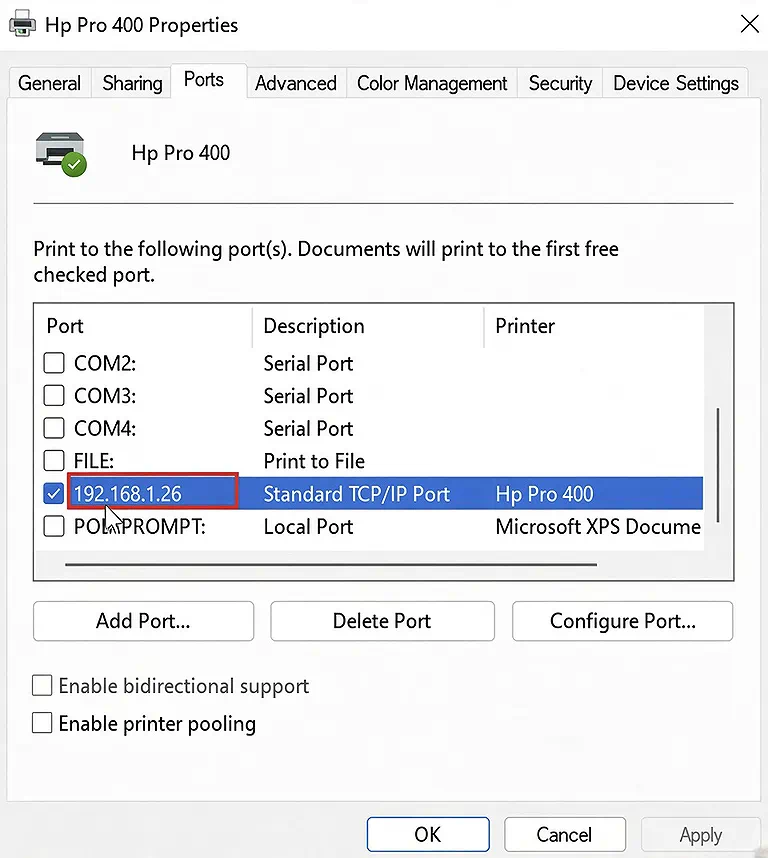
Task: Open the General tab
Action: 49,83
